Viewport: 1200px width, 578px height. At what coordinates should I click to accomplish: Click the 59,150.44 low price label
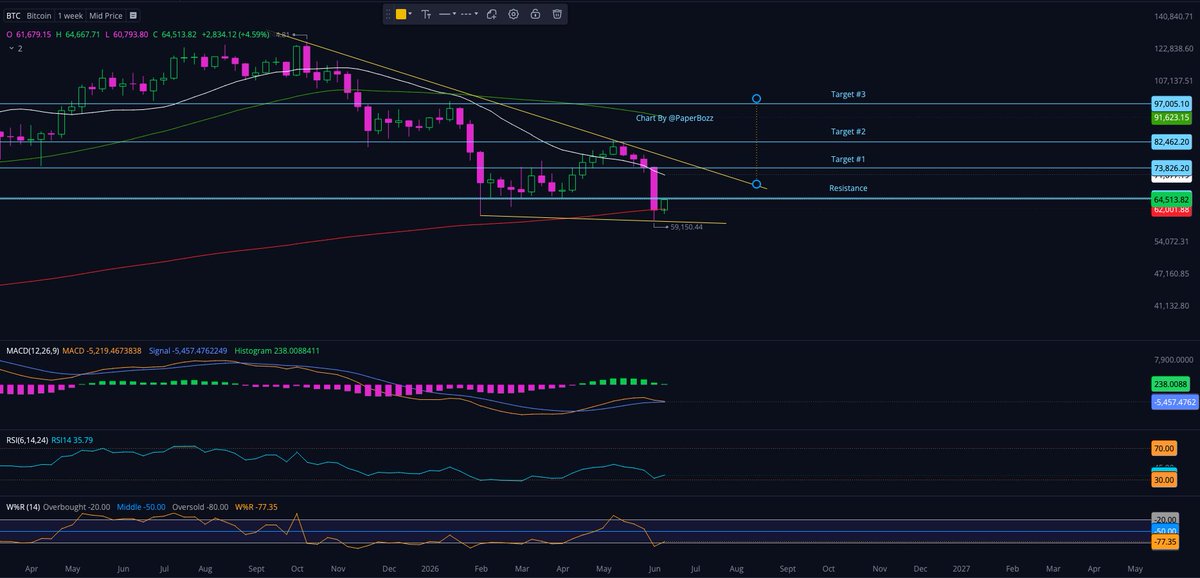[x=687, y=227]
